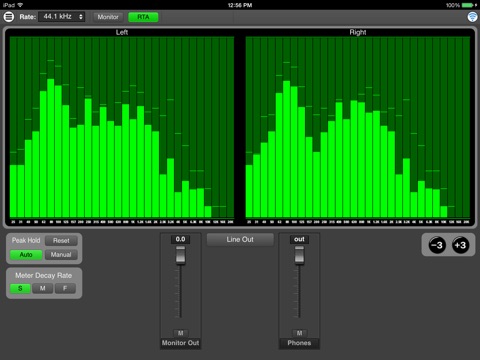This screenshot has width=480, height=360.
Task: Click the Monitor Out fader handle
Action: click(x=181, y=255)
